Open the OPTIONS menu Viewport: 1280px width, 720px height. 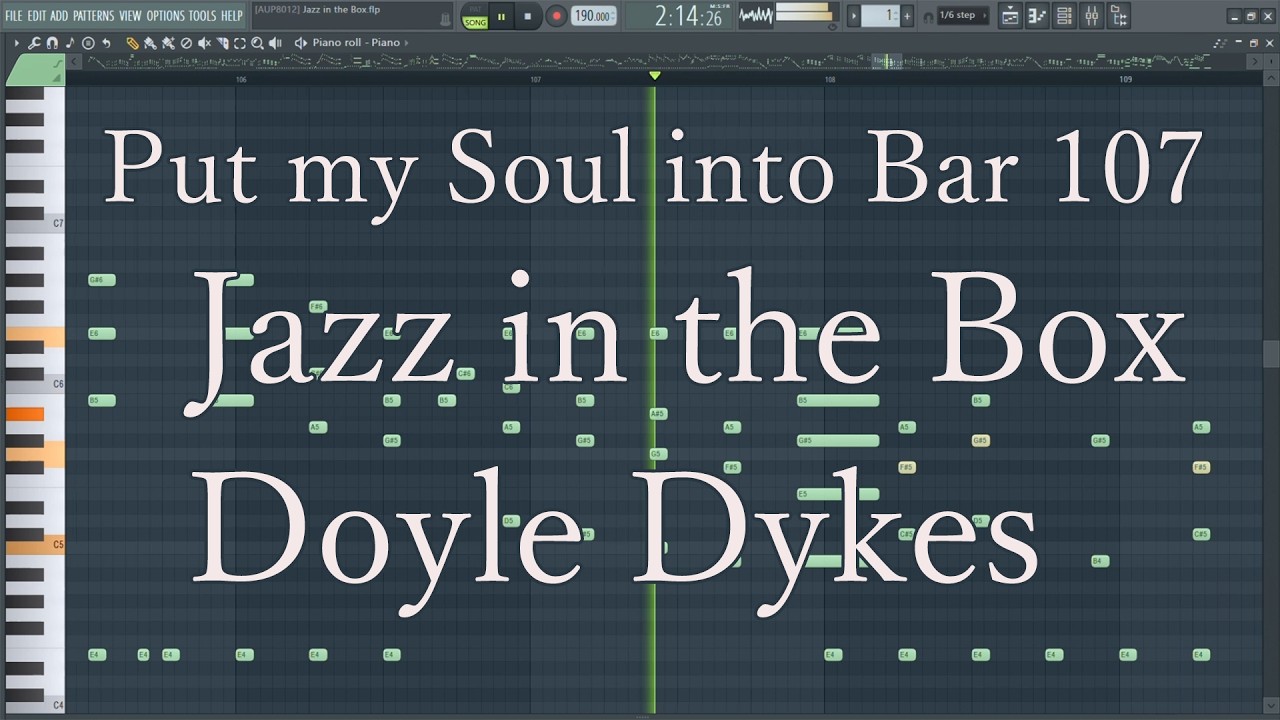pyautogui.click(x=166, y=16)
